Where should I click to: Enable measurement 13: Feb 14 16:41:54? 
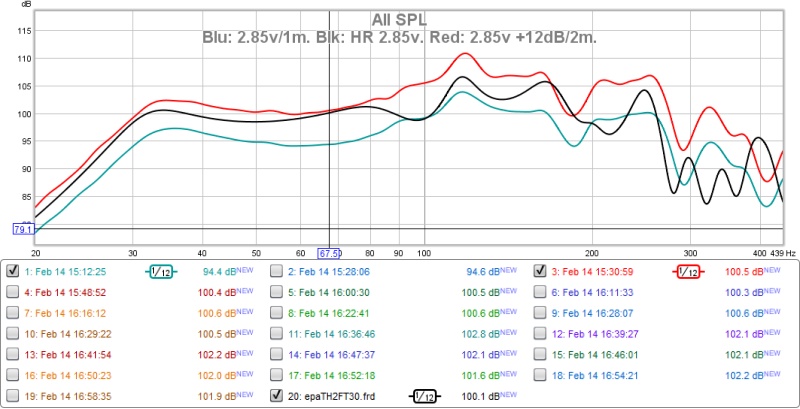click(x=13, y=354)
